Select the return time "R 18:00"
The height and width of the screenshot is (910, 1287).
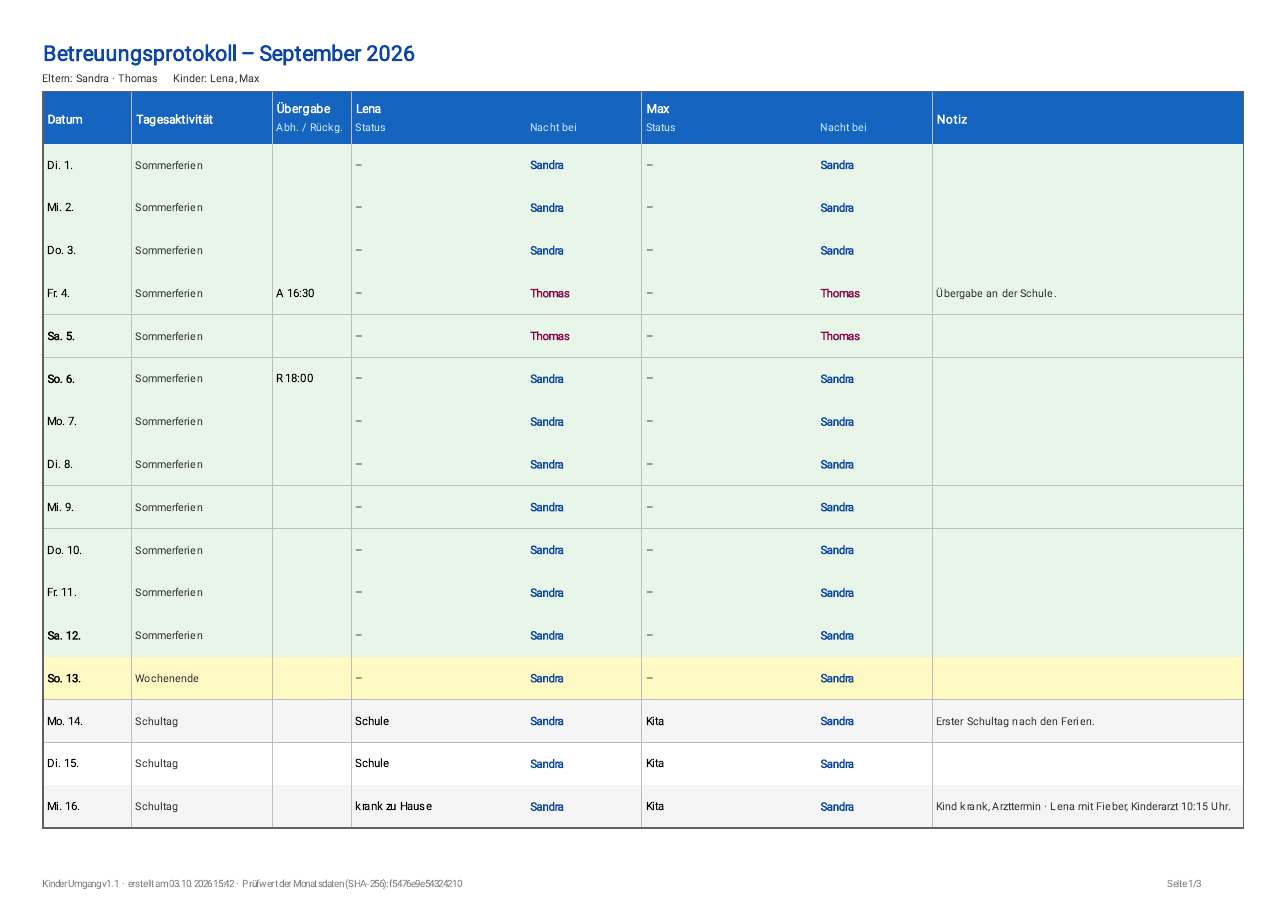click(x=295, y=379)
